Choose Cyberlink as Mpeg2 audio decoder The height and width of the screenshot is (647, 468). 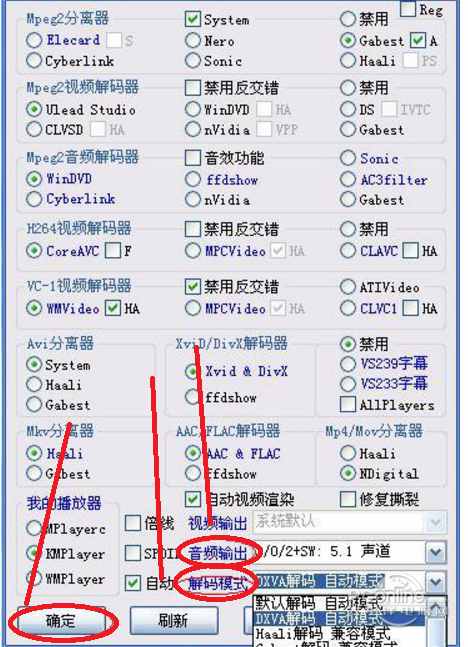[33, 199]
